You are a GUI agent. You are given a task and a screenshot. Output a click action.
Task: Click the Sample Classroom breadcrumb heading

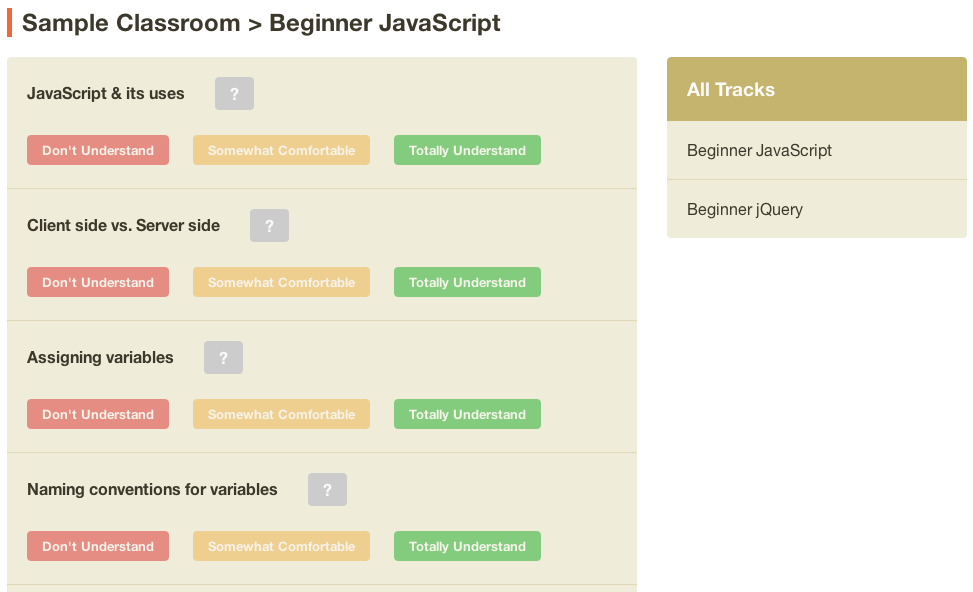click(131, 23)
